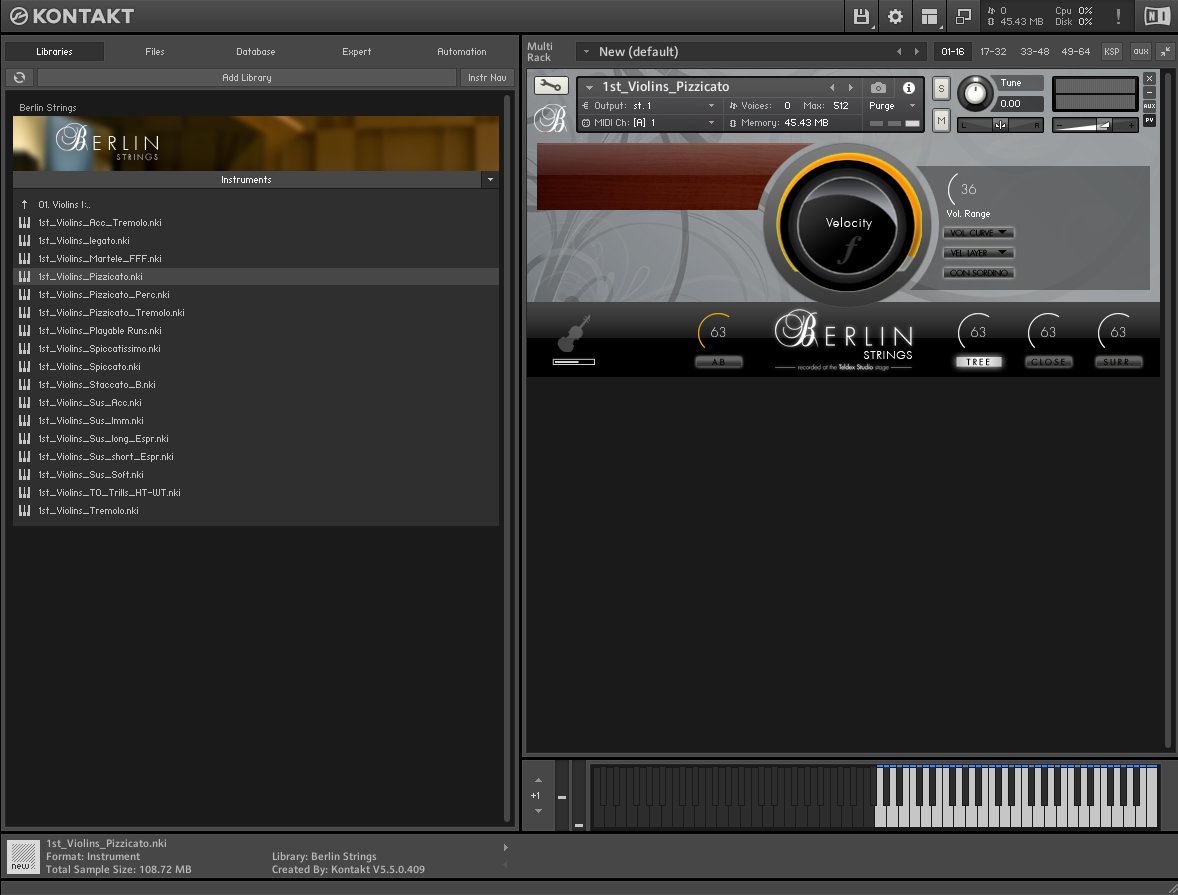Toggle the SURR microphone button
This screenshot has width=1178, height=895.
coord(1118,362)
